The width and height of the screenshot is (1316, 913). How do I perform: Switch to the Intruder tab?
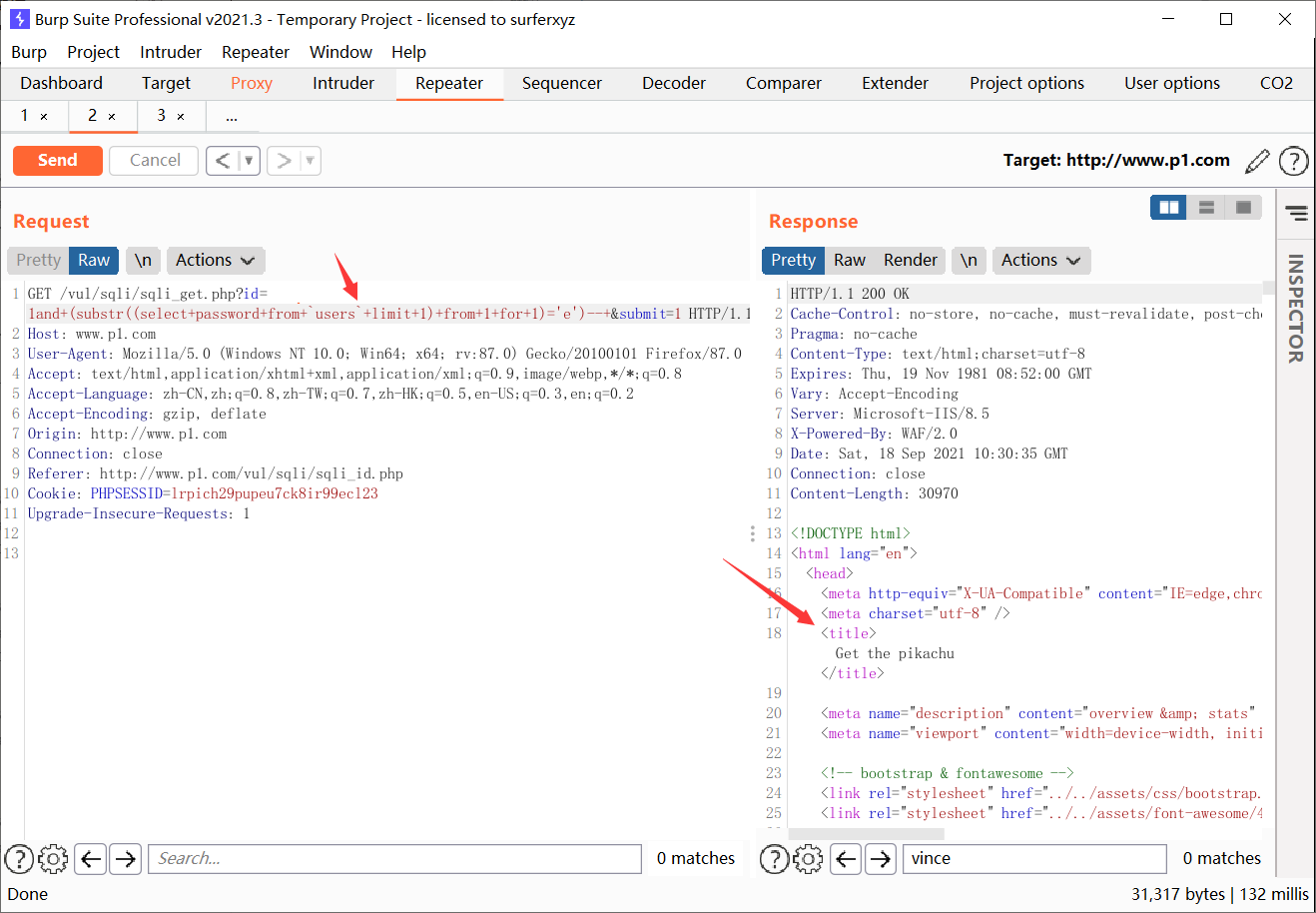[343, 84]
